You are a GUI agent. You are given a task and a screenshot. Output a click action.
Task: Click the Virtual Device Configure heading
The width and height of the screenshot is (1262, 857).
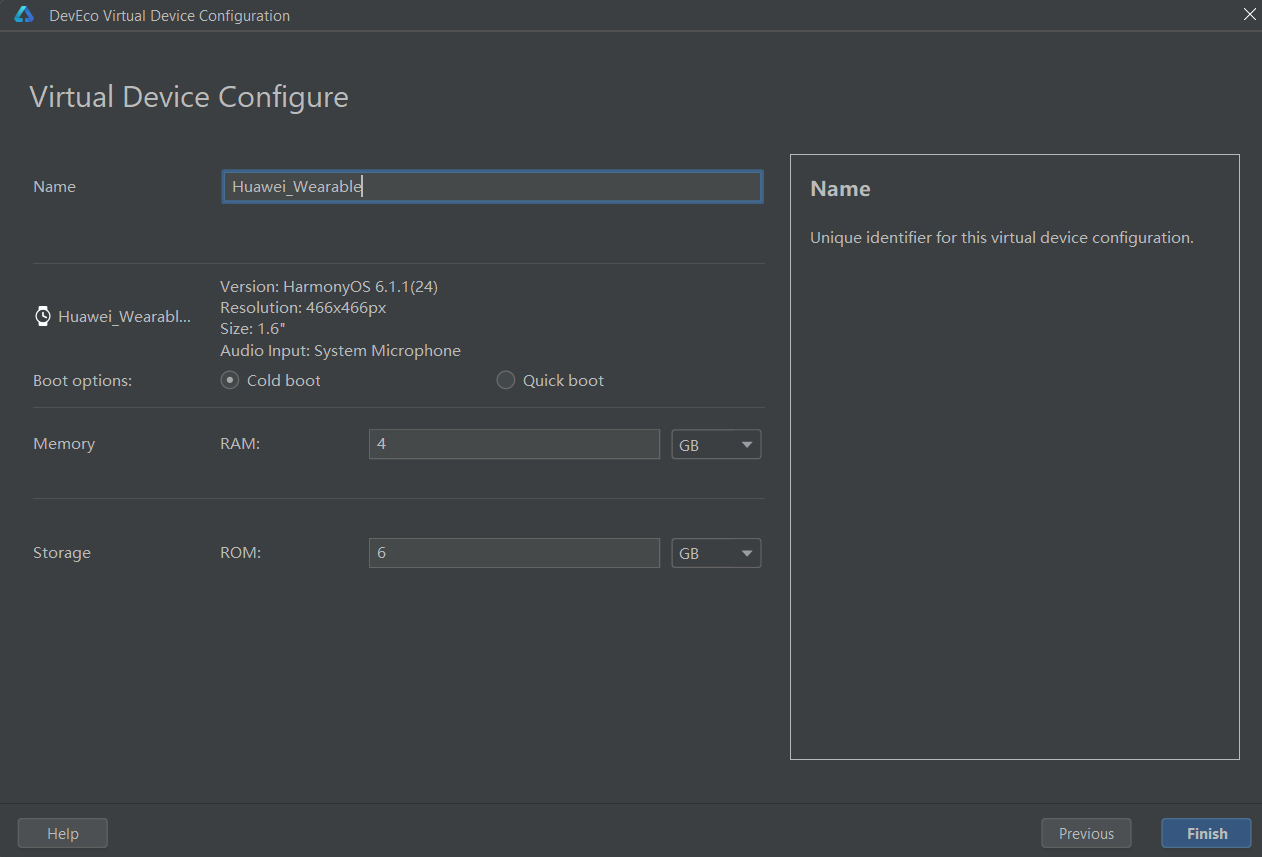(x=189, y=98)
